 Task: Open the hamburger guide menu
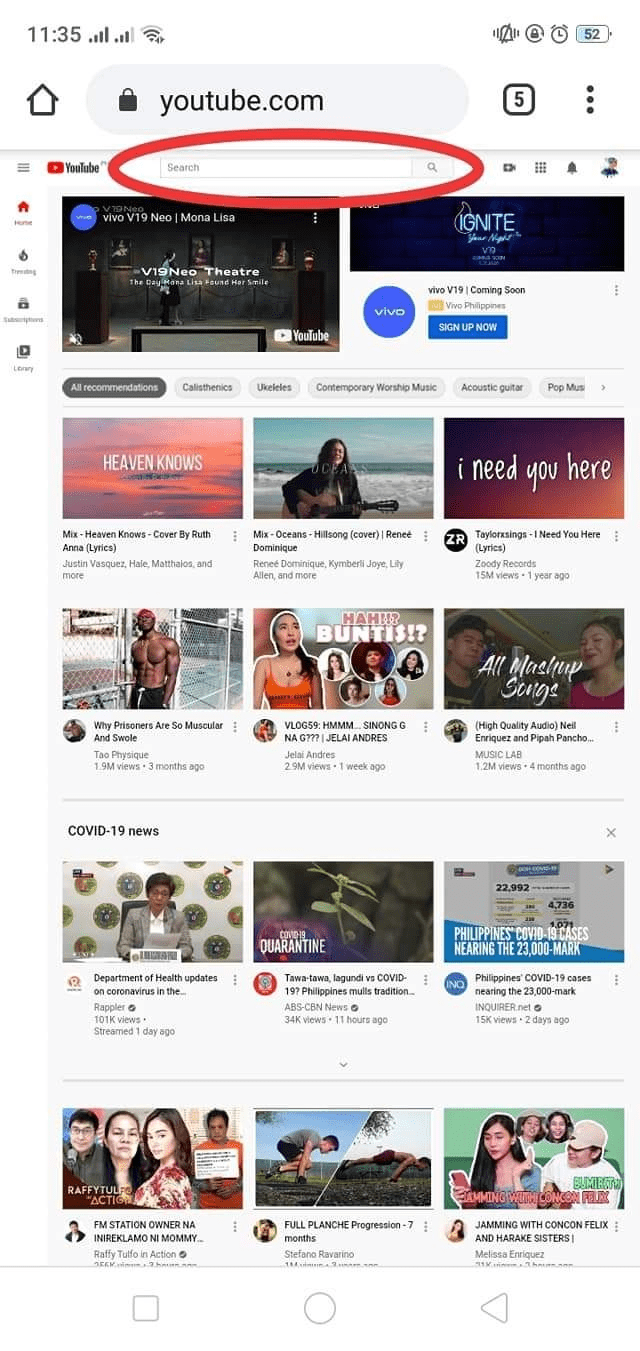click(x=23, y=168)
